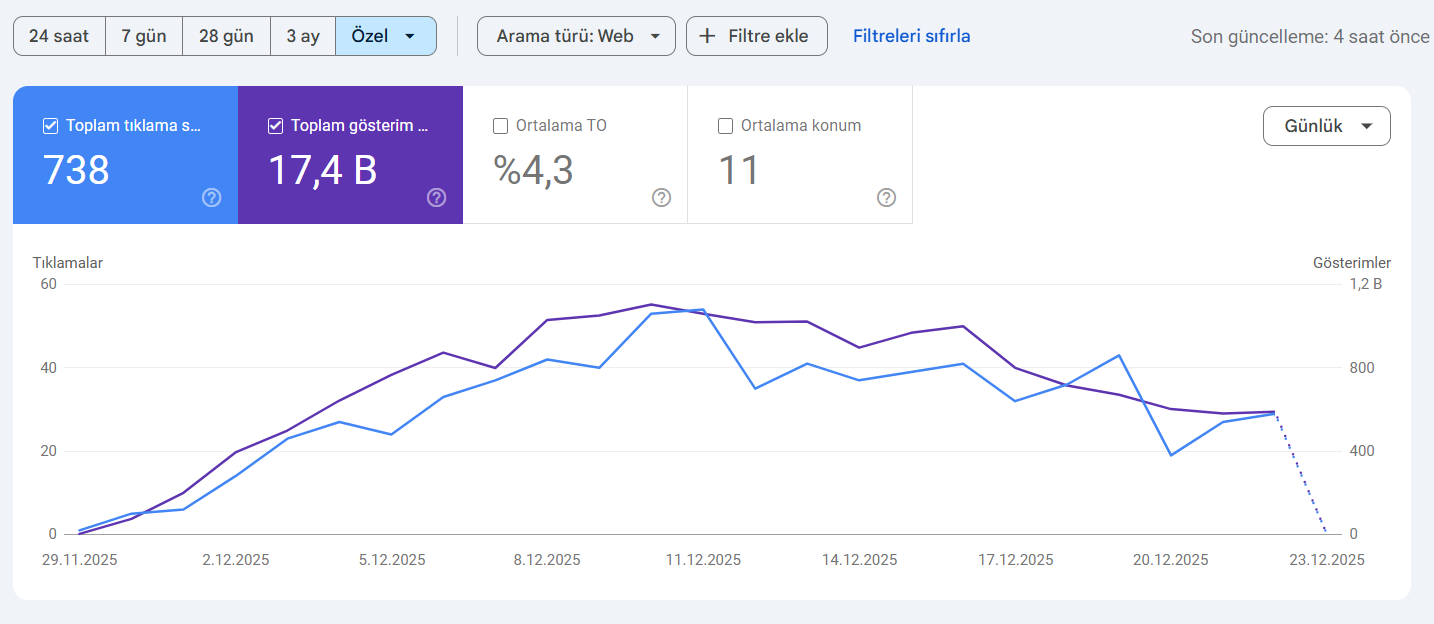Select the 3 ay date range
The width and height of the screenshot is (1434, 624).
303,36
